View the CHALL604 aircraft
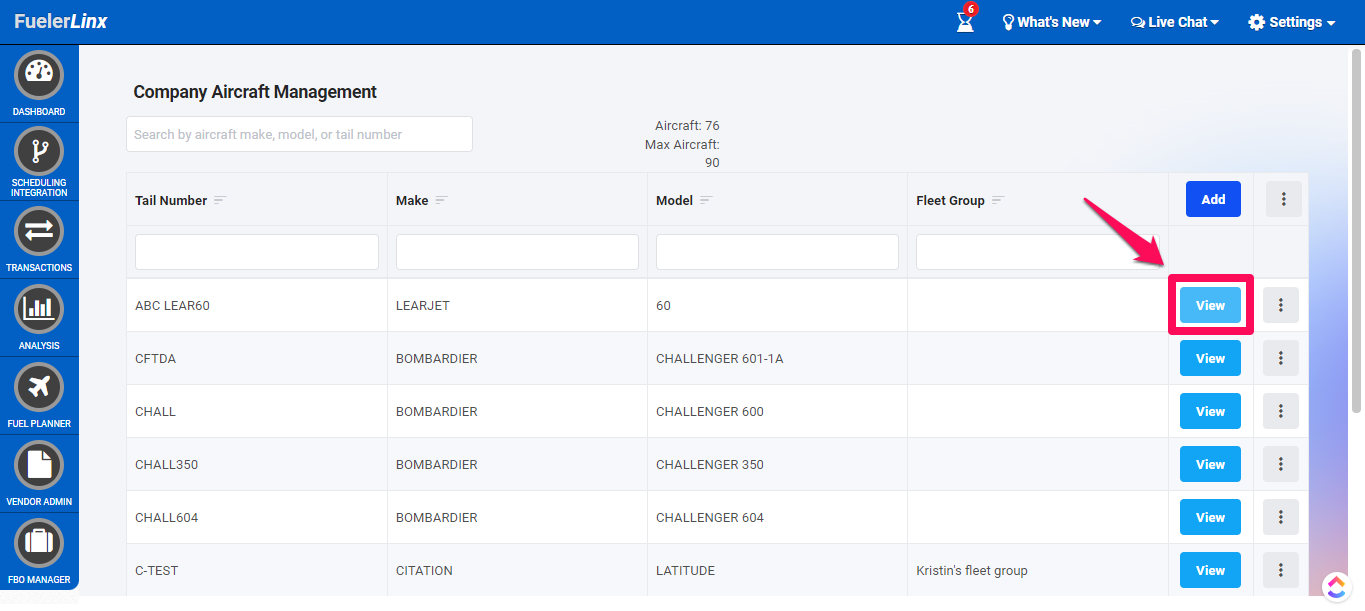This screenshot has width=1365, height=611. 1210,517
